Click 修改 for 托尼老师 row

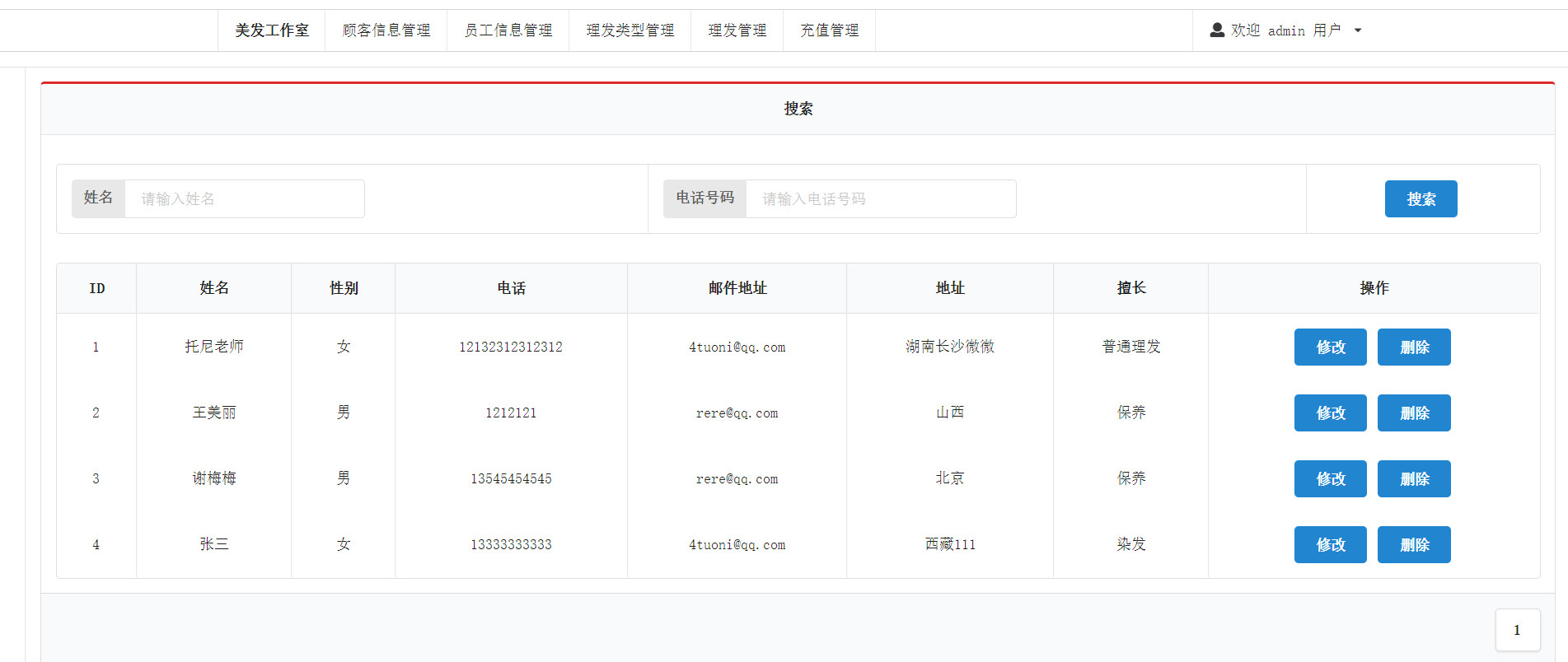pyautogui.click(x=1331, y=347)
